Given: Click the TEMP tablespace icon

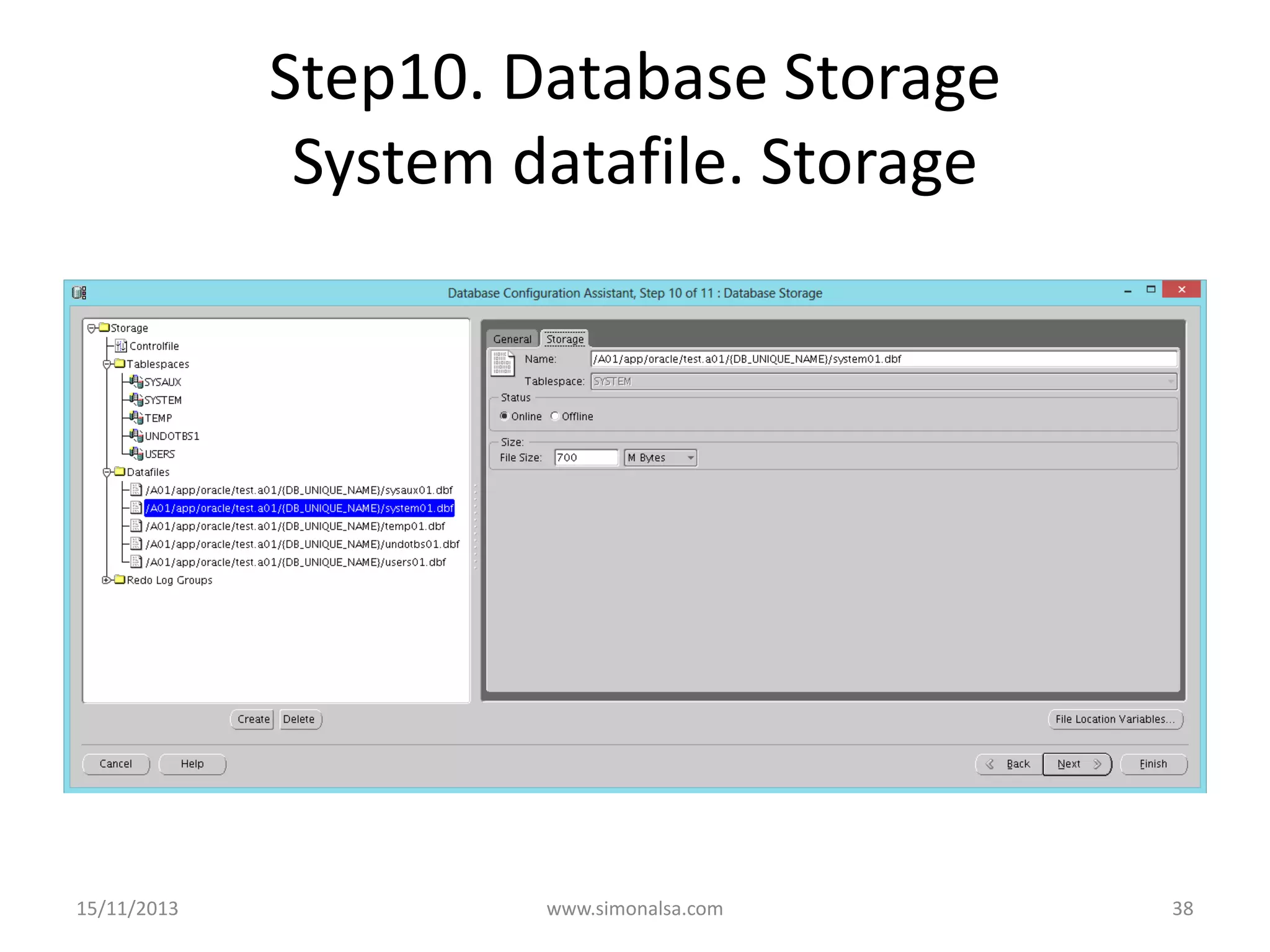Looking at the screenshot, I should (x=136, y=418).
